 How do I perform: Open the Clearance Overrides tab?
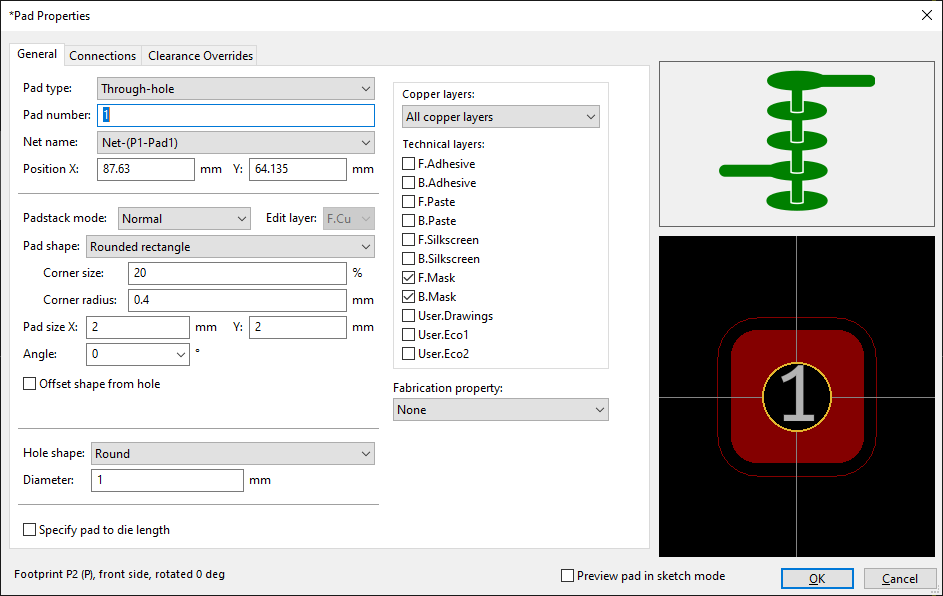point(200,56)
